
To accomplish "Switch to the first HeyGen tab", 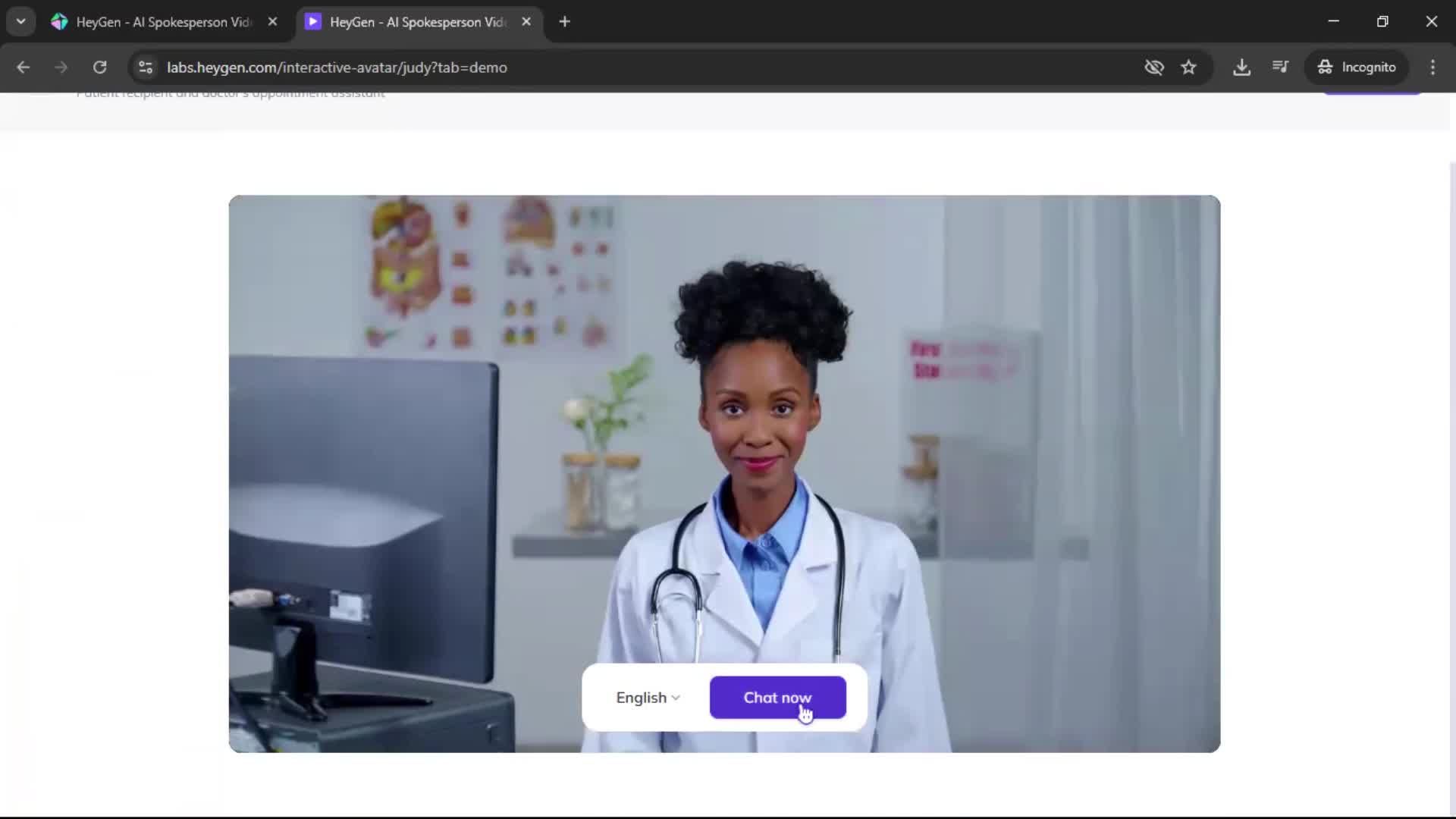I will [x=163, y=22].
